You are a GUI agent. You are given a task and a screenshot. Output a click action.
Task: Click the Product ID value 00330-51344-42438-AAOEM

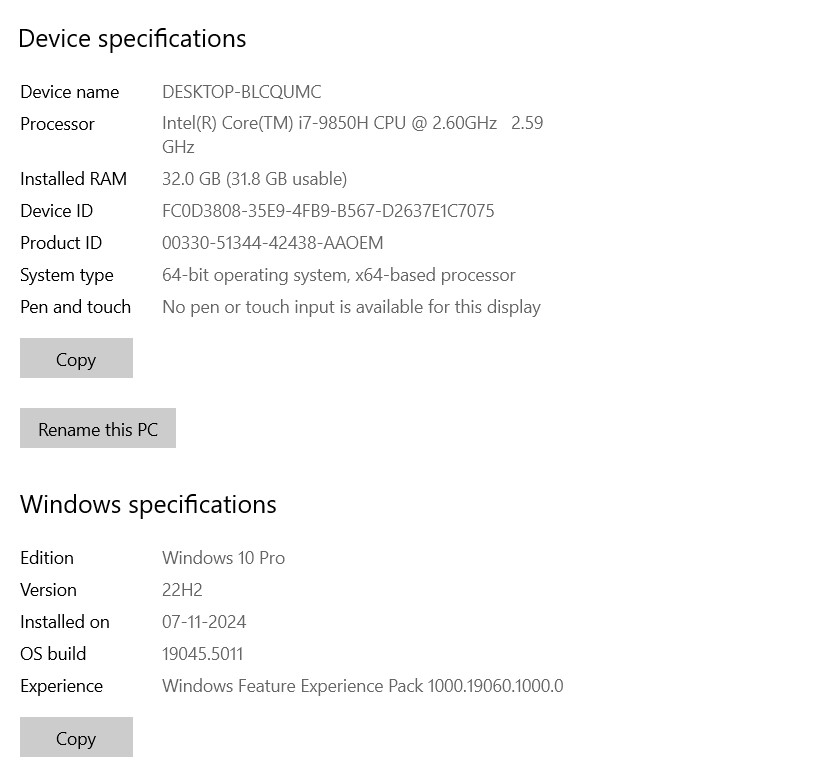272,243
